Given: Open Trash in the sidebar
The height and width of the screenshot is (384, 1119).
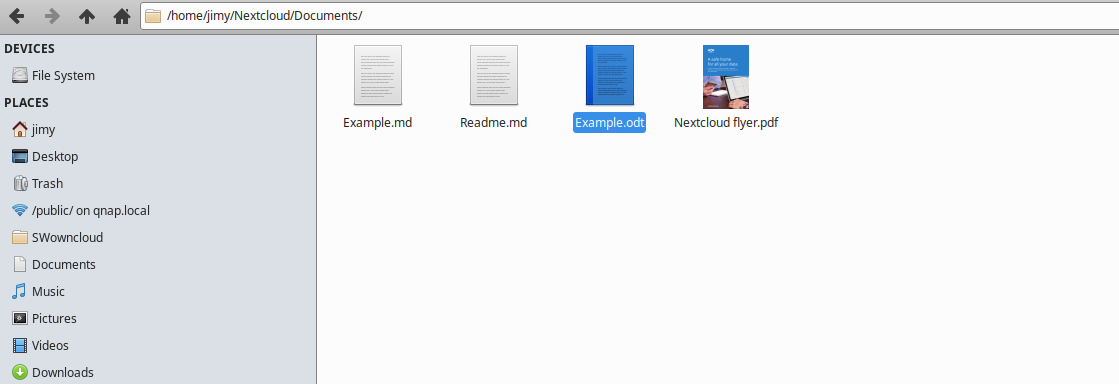Looking at the screenshot, I should pyautogui.click(x=158, y=183).
